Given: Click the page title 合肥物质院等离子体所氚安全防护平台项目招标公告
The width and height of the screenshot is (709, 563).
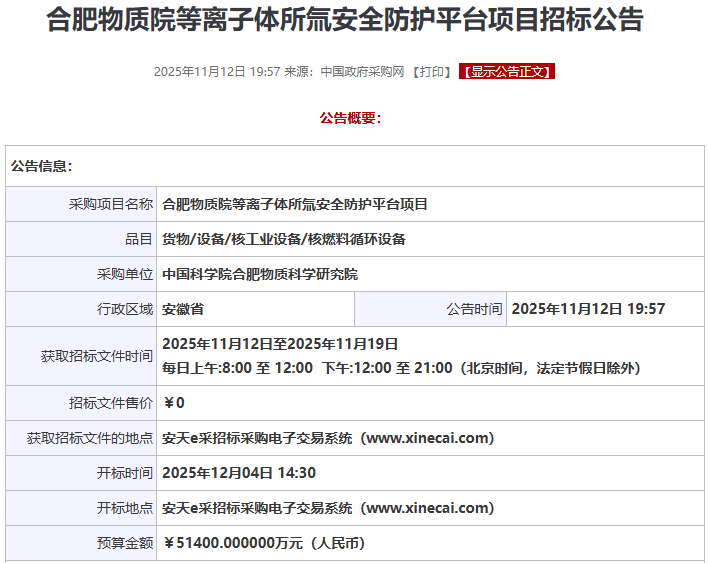Looking at the screenshot, I should pyautogui.click(x=345, y=19).
